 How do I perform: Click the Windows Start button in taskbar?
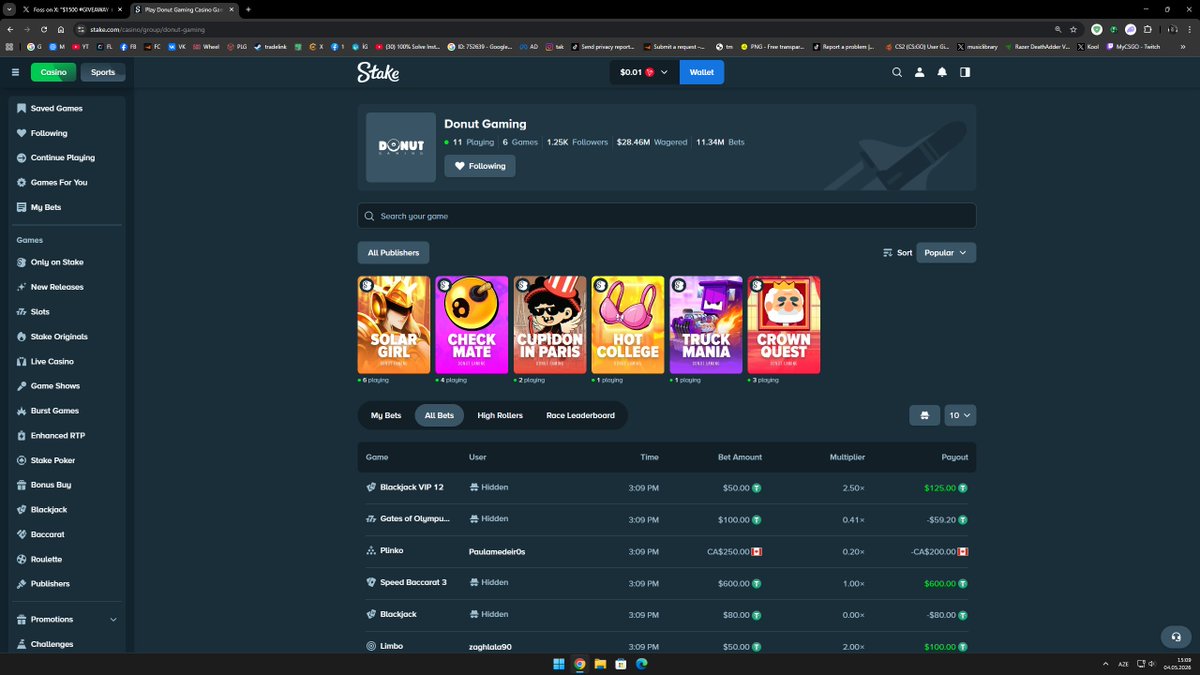coord(558,664)
